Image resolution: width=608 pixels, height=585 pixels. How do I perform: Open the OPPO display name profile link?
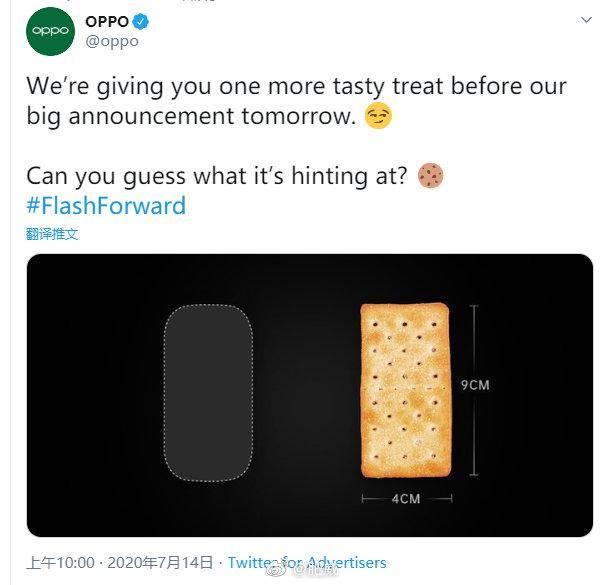(106, 21)
